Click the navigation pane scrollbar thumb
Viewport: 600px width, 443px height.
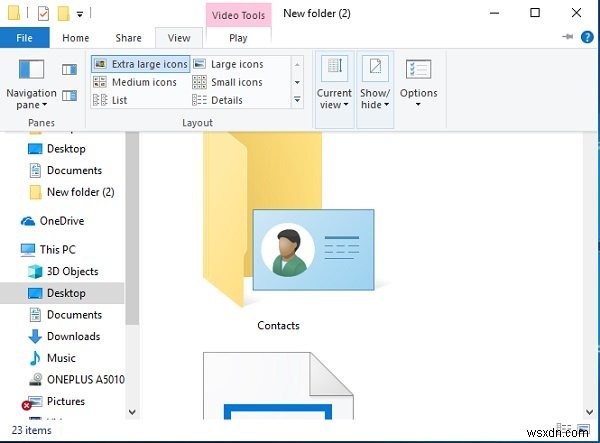132,228
